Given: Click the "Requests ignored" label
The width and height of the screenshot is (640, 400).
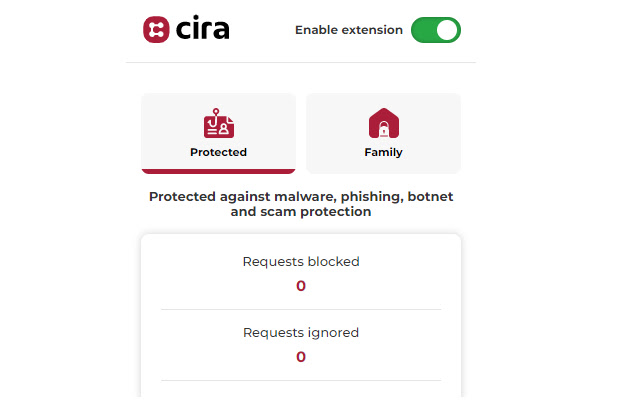Looking at the screenshot, I should pyautogui.click(x=301, y=332).
